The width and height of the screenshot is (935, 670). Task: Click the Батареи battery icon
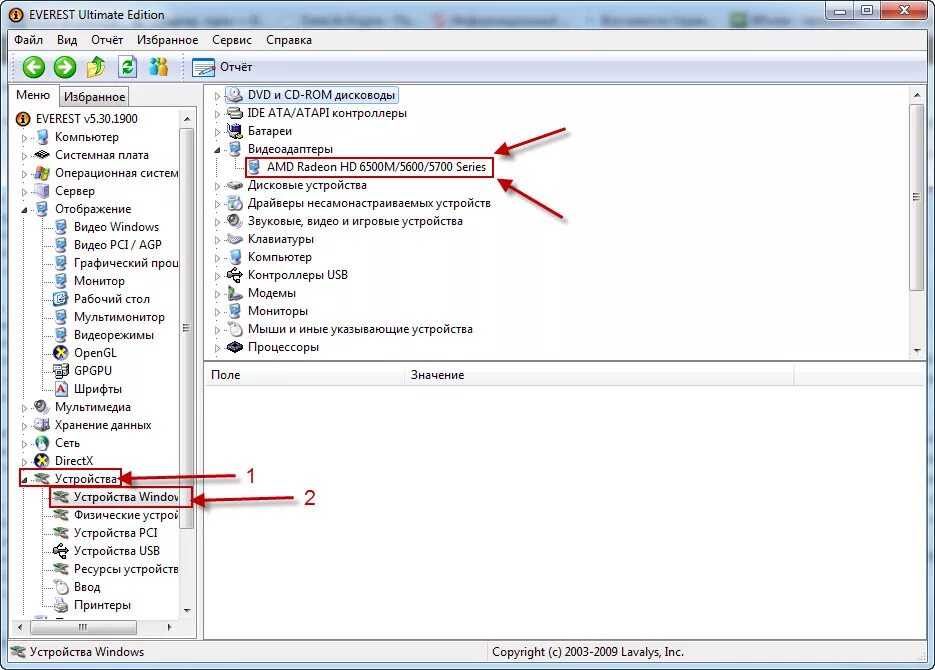coord(235,131)
